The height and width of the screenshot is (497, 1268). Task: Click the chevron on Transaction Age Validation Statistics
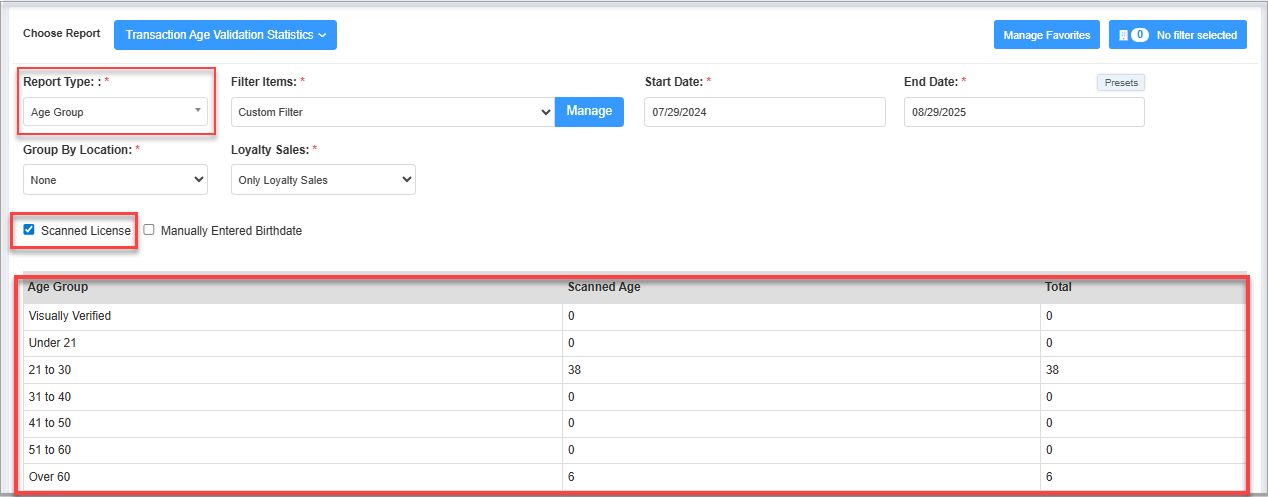pos(322,35)
